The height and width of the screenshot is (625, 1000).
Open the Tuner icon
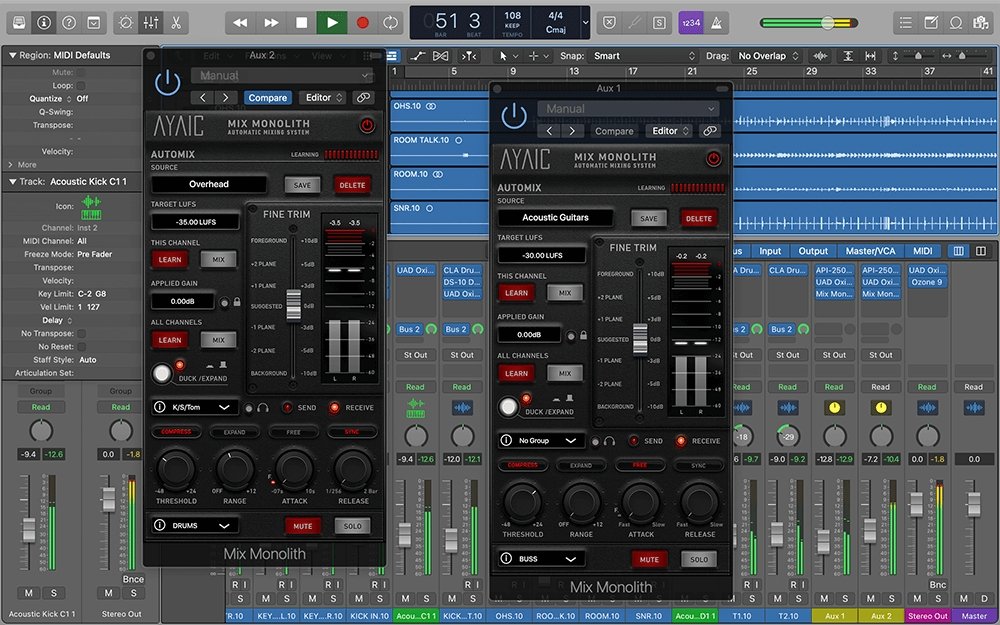coord(635,23)
